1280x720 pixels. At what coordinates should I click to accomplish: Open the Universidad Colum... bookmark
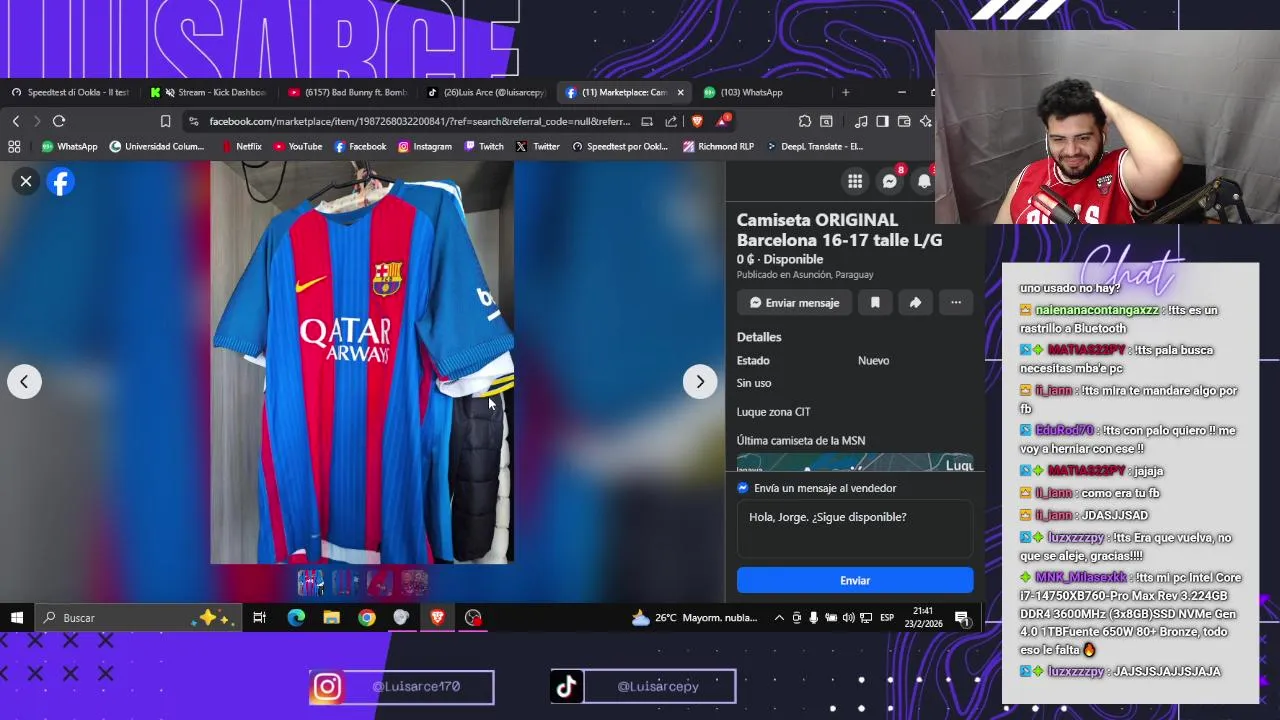click(156, 146)
